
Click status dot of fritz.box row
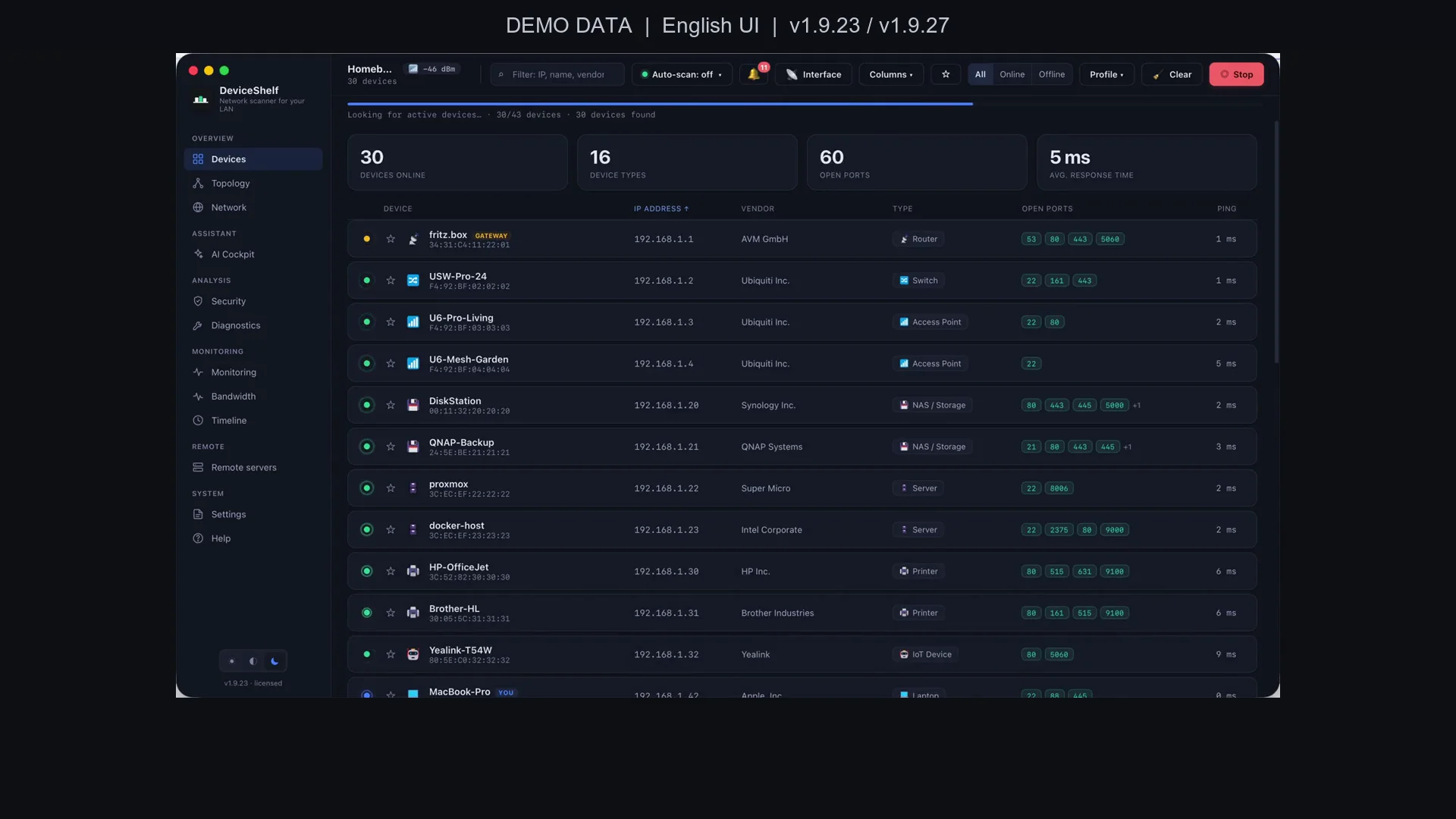[x=367, y=239]
